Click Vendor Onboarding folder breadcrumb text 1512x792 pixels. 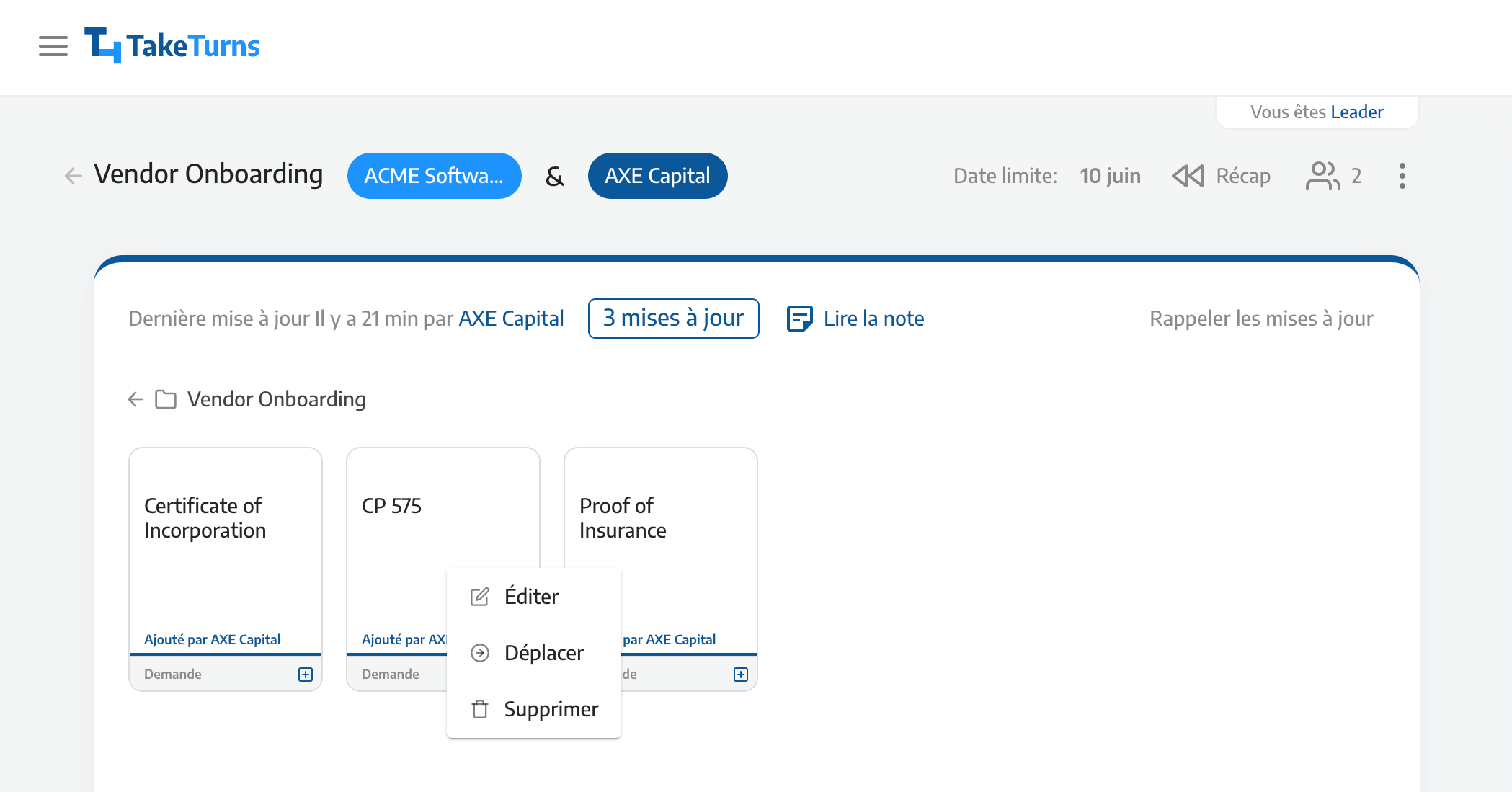(x=276, y=399)
